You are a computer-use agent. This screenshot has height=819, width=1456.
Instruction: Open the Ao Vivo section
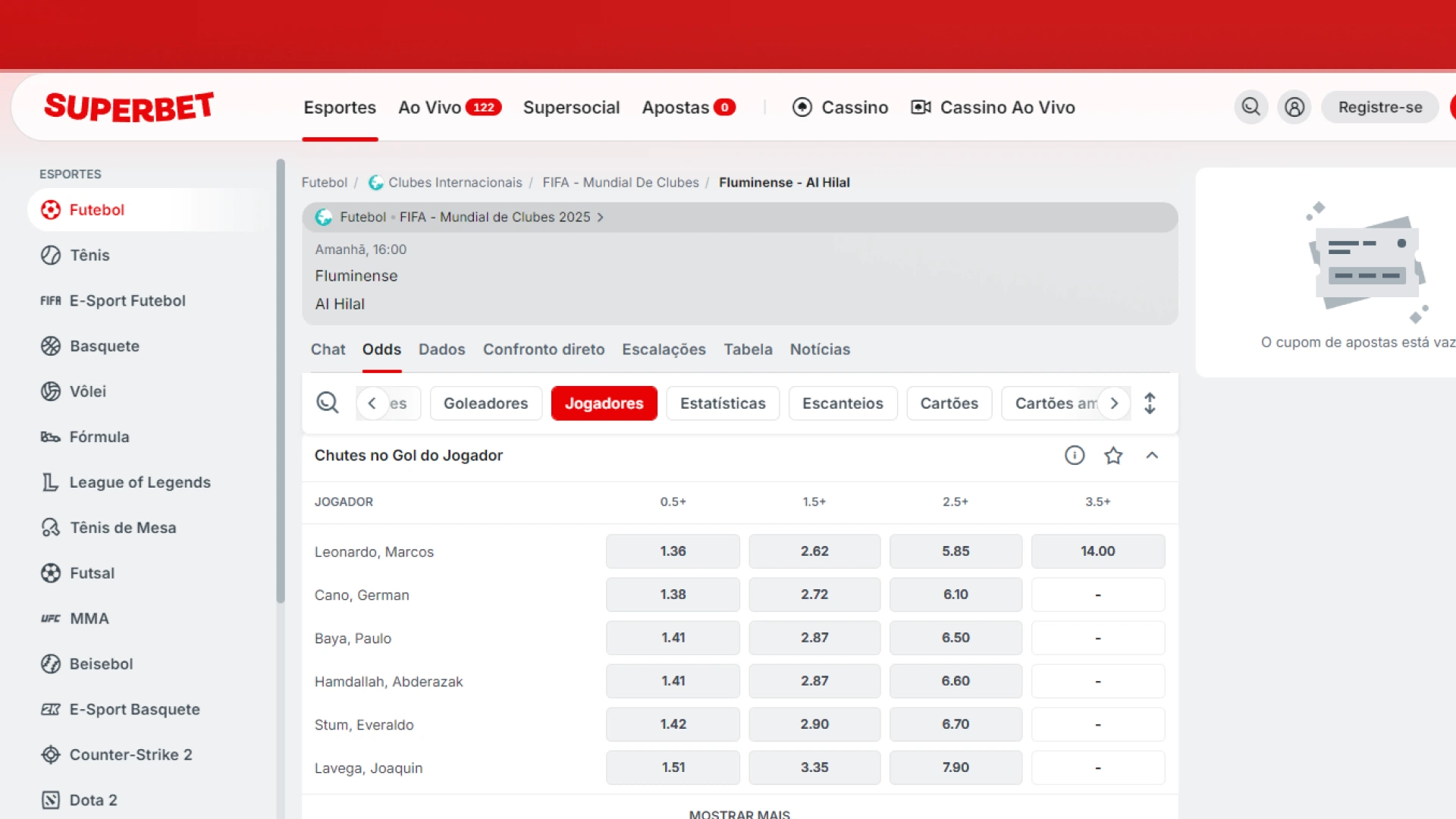pos(450,107)
